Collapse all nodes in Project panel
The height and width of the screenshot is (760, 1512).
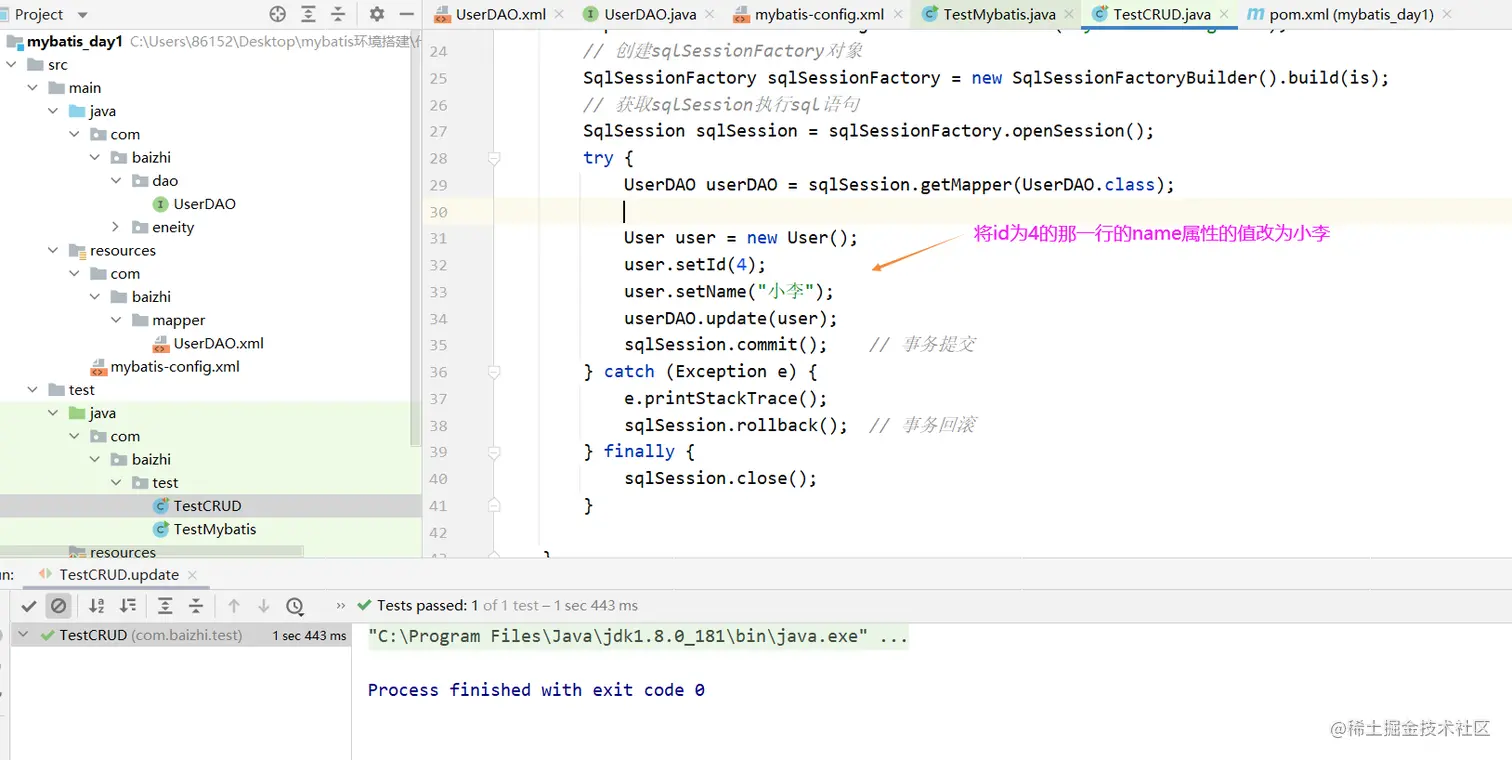pyautogui.click(x=338, y=14)
